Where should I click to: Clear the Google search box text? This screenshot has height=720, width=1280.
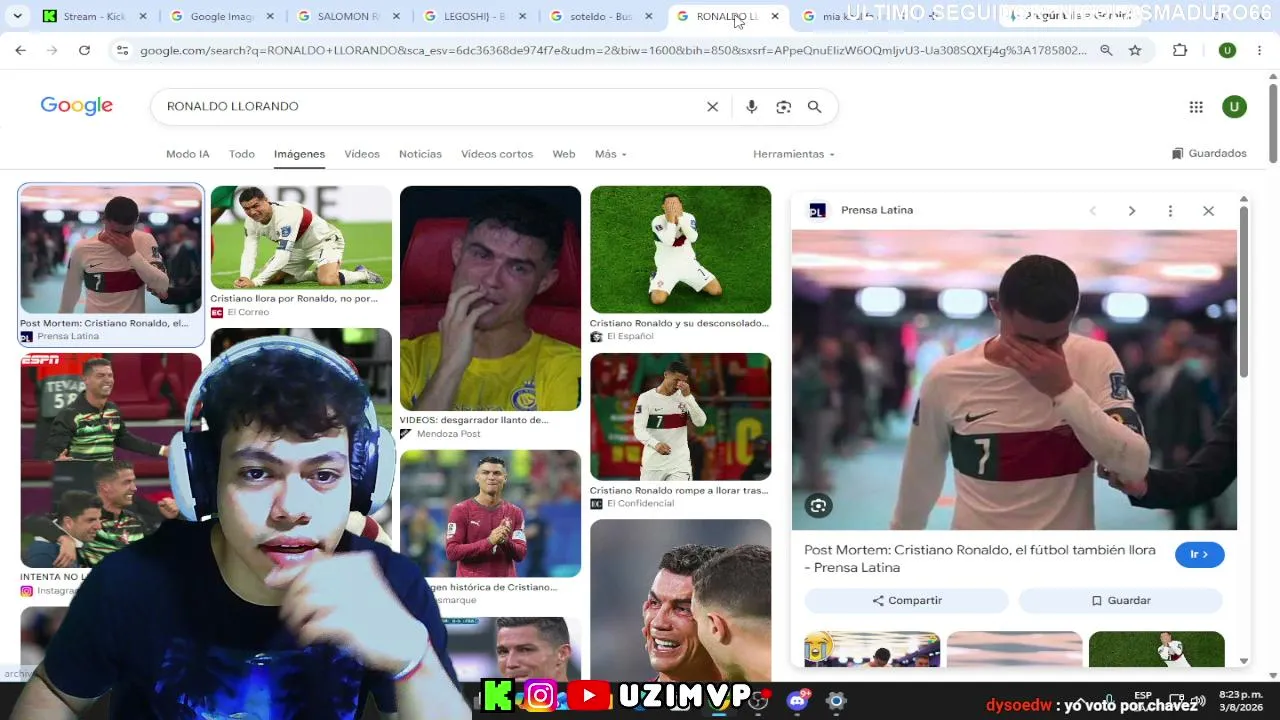[713, 107]
